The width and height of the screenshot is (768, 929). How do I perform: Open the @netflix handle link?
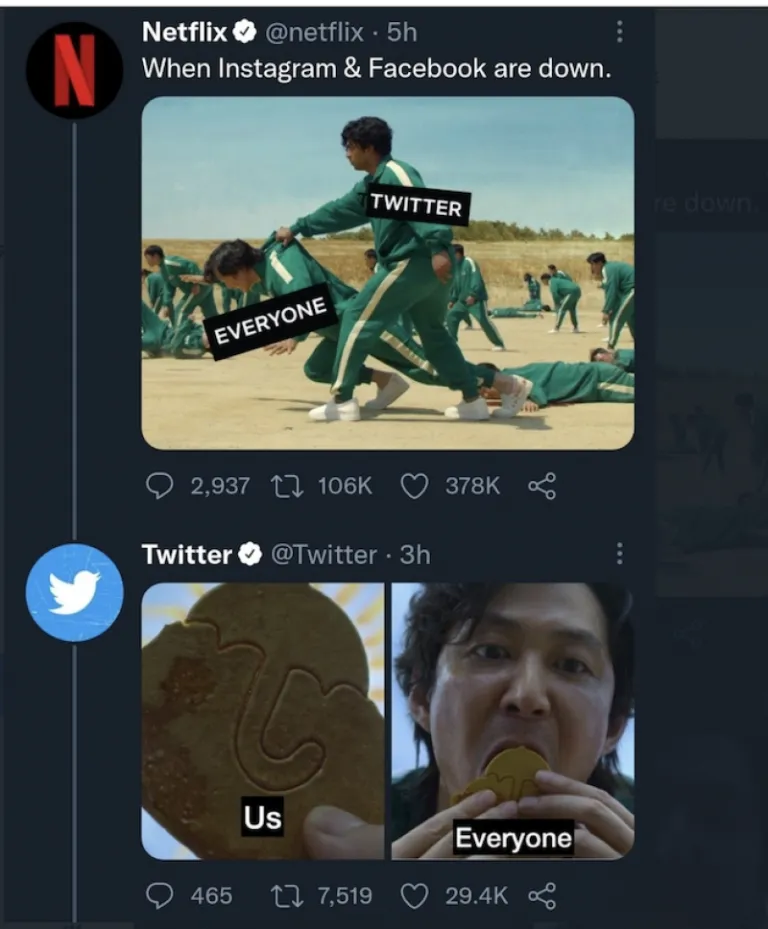(313, 33)
